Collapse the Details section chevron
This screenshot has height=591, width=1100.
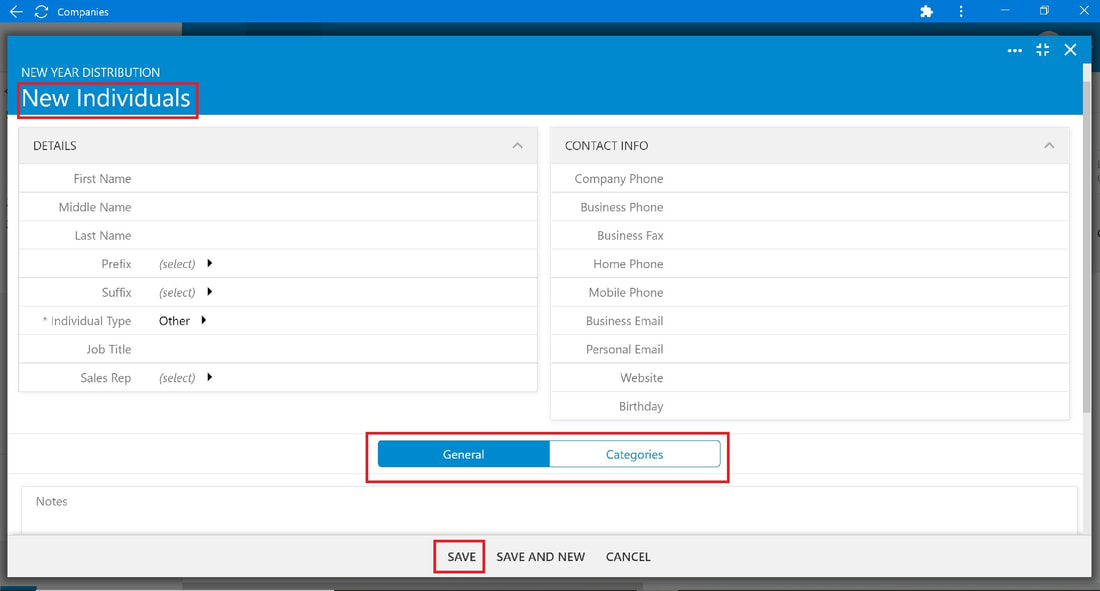pyautogui.click(x=517, y=145)
